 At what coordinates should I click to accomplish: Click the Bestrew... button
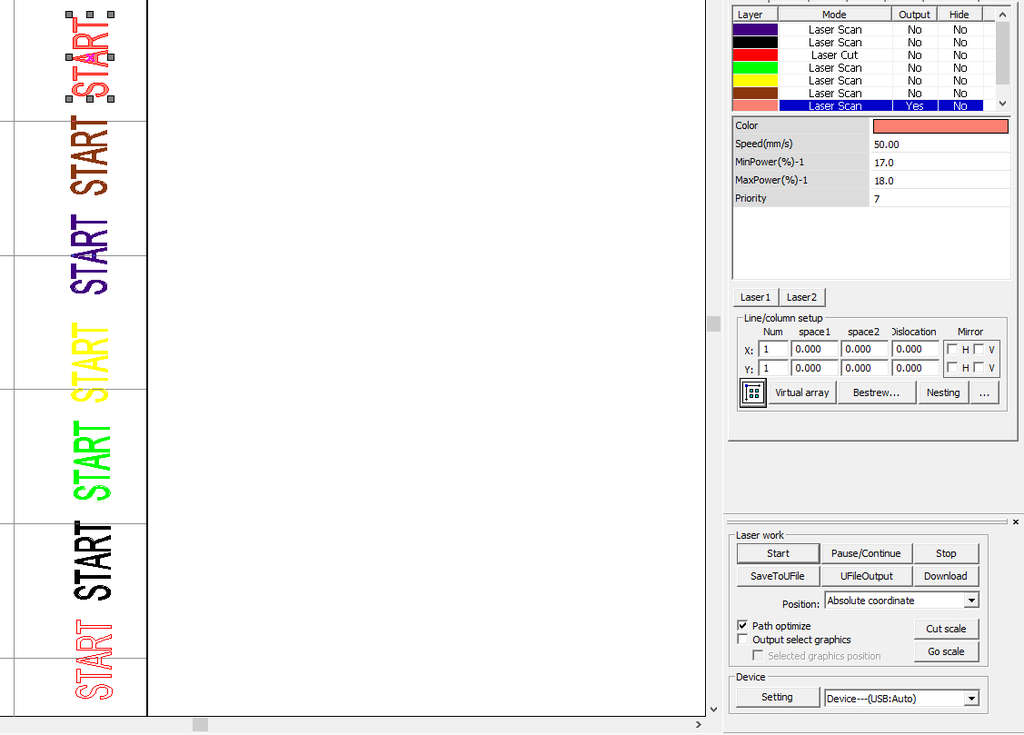tap(876, 393)
